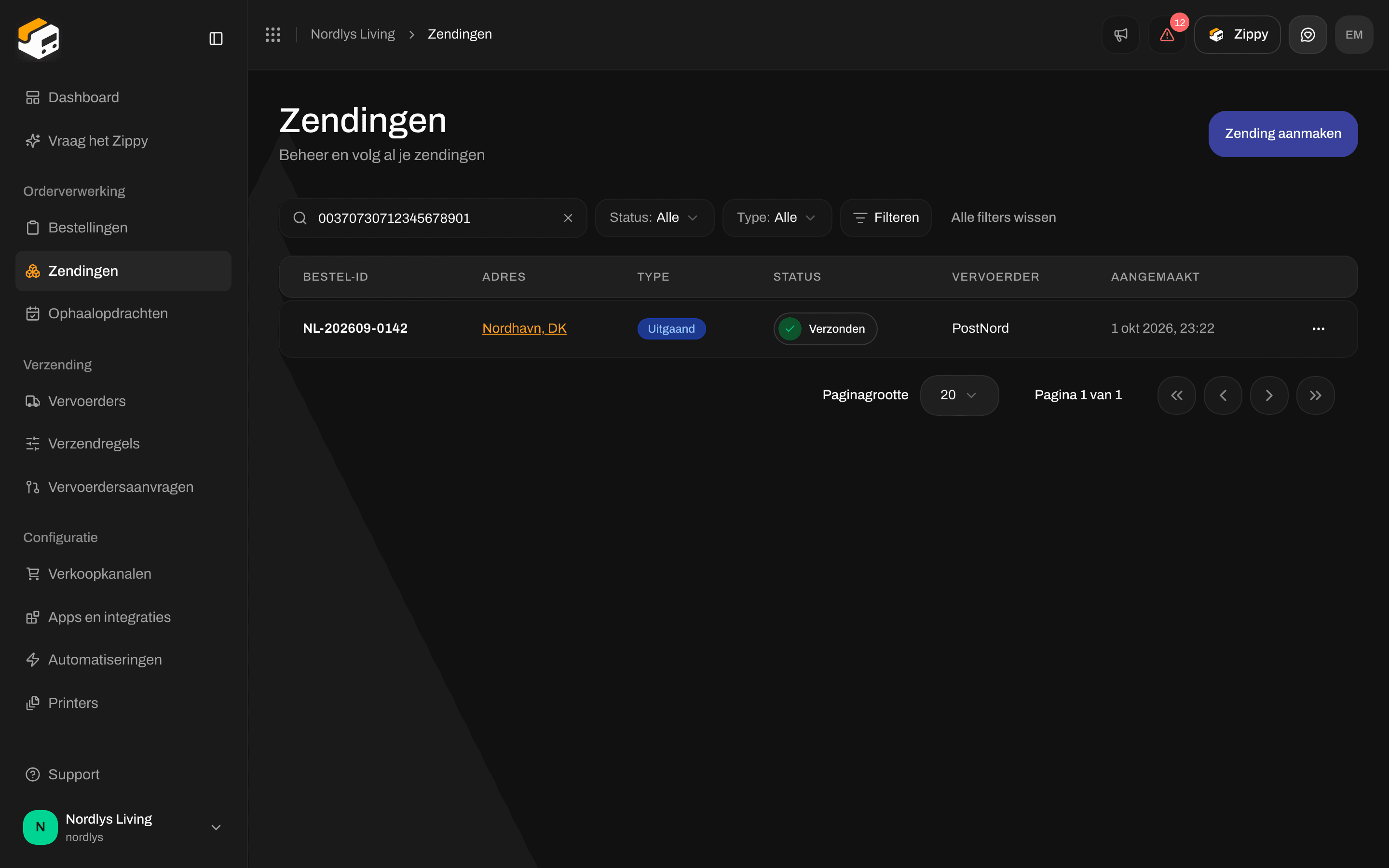
Task: Click the search magnifier icon
Action: pos(300,218)
